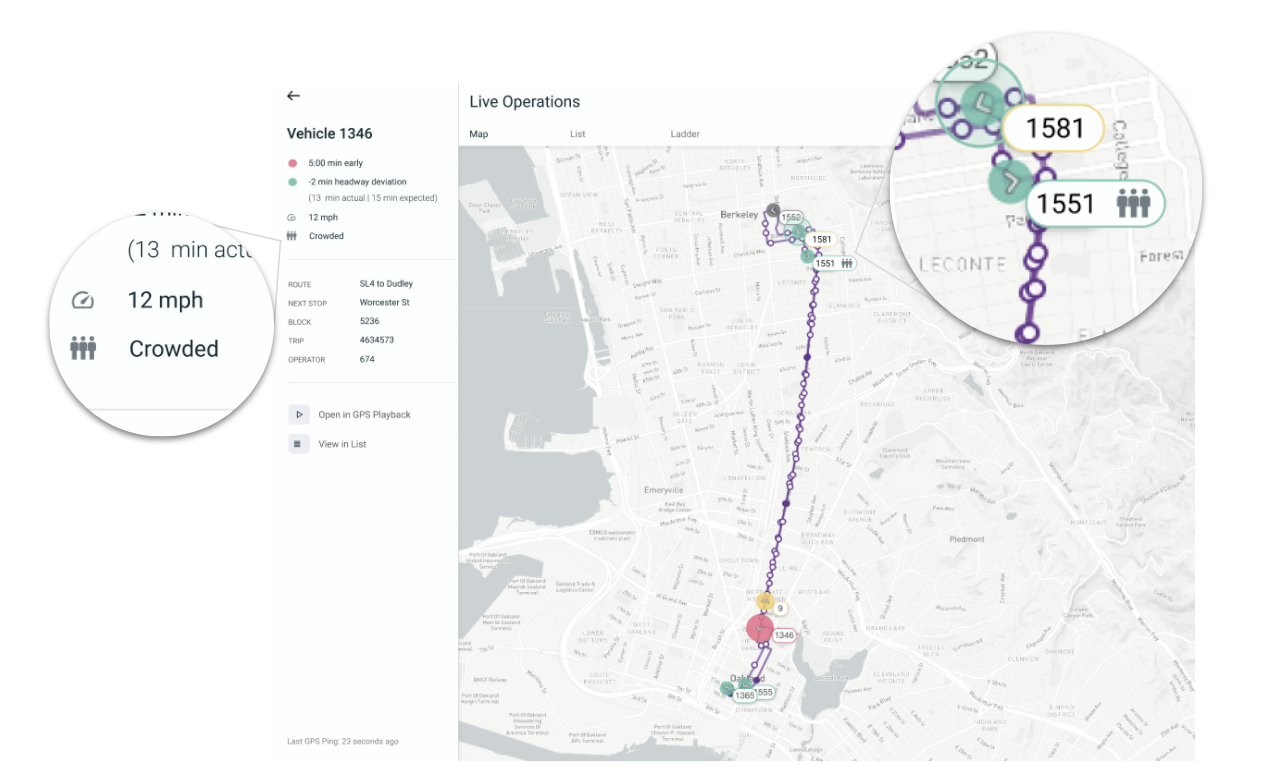Click the green headway deviation status dot
The height and width of the screenshot is (772, 1274).
click(292, 182)
